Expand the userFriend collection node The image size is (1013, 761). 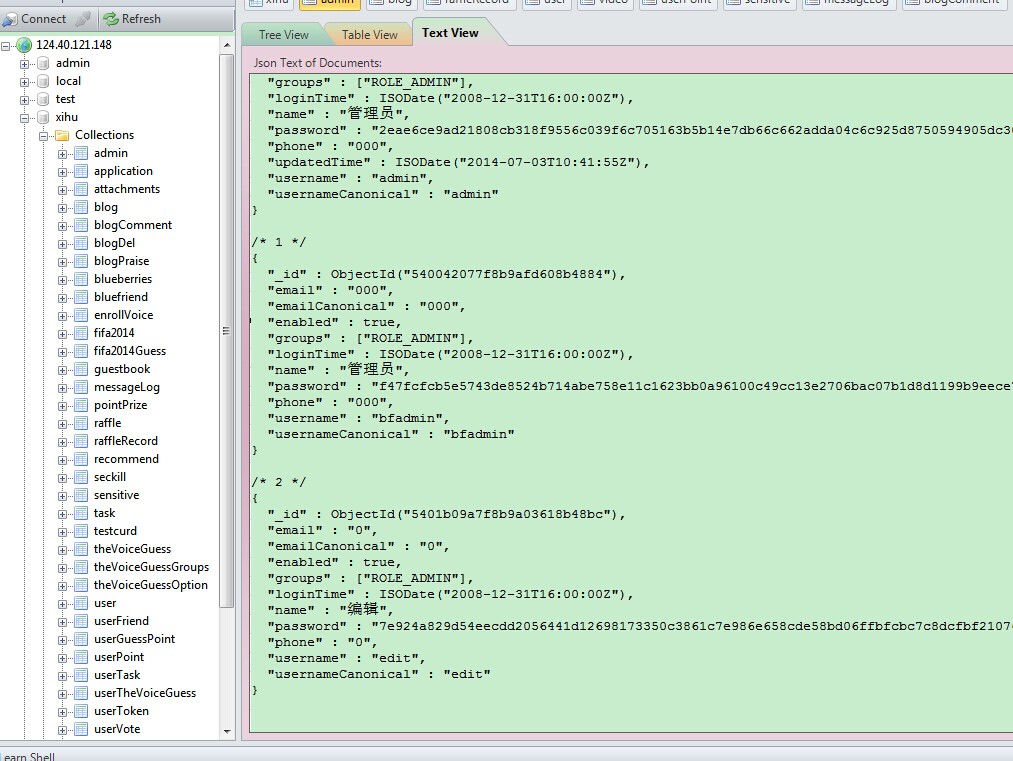coord(63,622)
